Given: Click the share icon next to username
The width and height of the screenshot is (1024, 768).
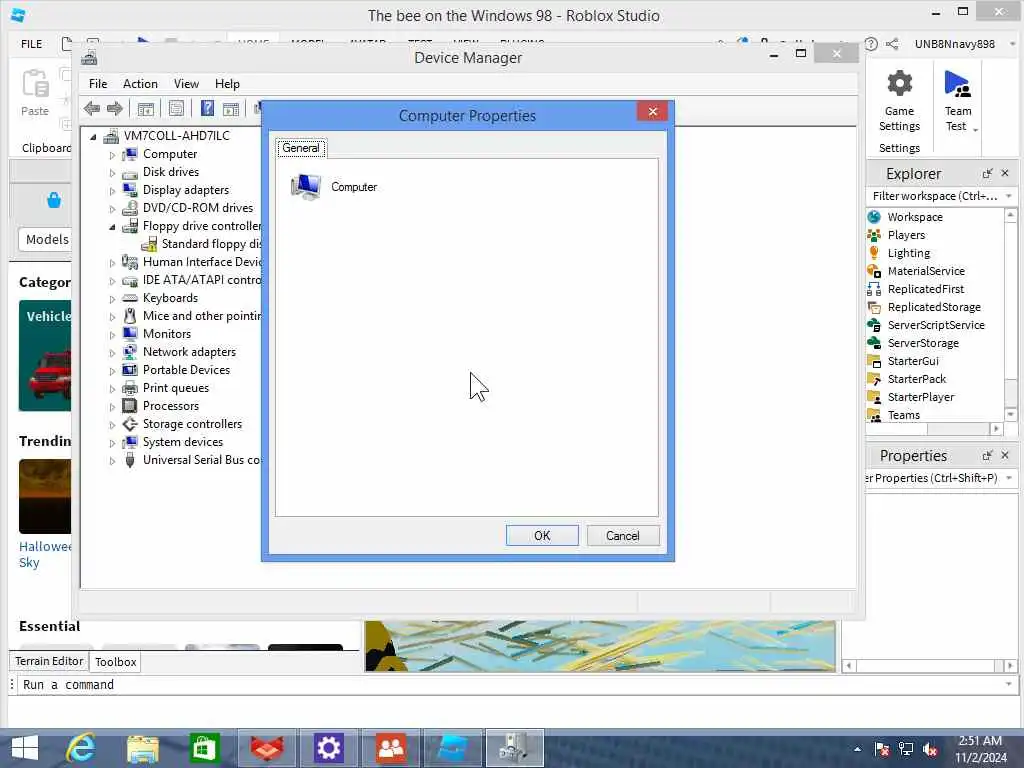Looking at the screenshot, I should [891, 44].
